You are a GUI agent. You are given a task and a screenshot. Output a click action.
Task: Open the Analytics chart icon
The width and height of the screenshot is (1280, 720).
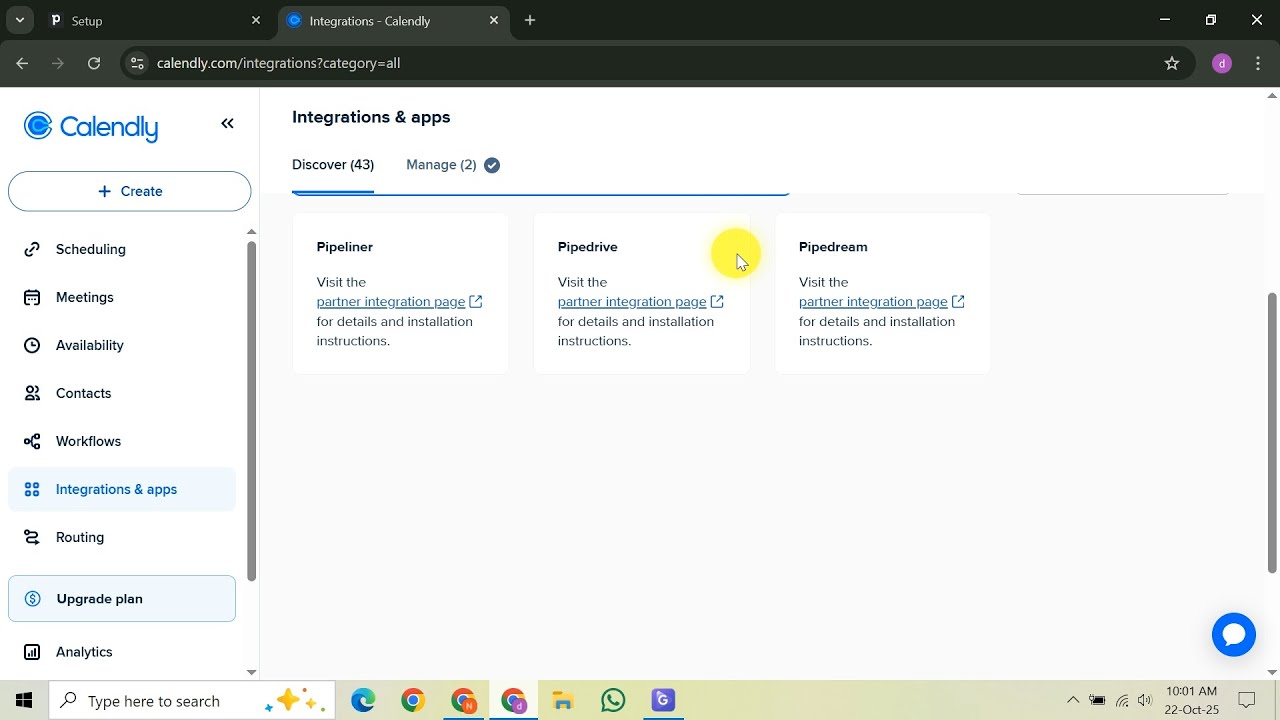[x=32, y=652]
